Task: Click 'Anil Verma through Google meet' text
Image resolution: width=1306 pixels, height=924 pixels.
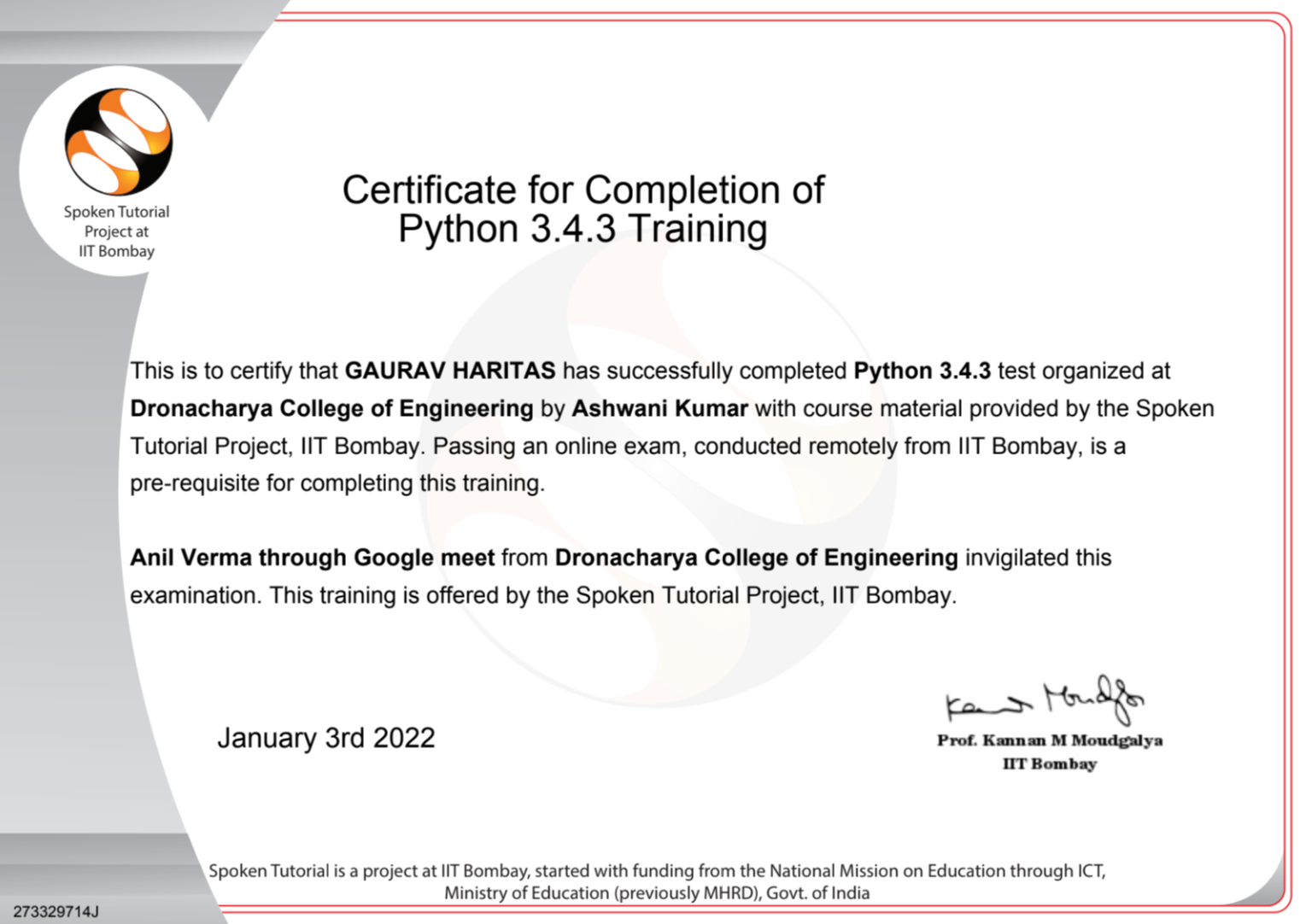Action: pos(313,558)
